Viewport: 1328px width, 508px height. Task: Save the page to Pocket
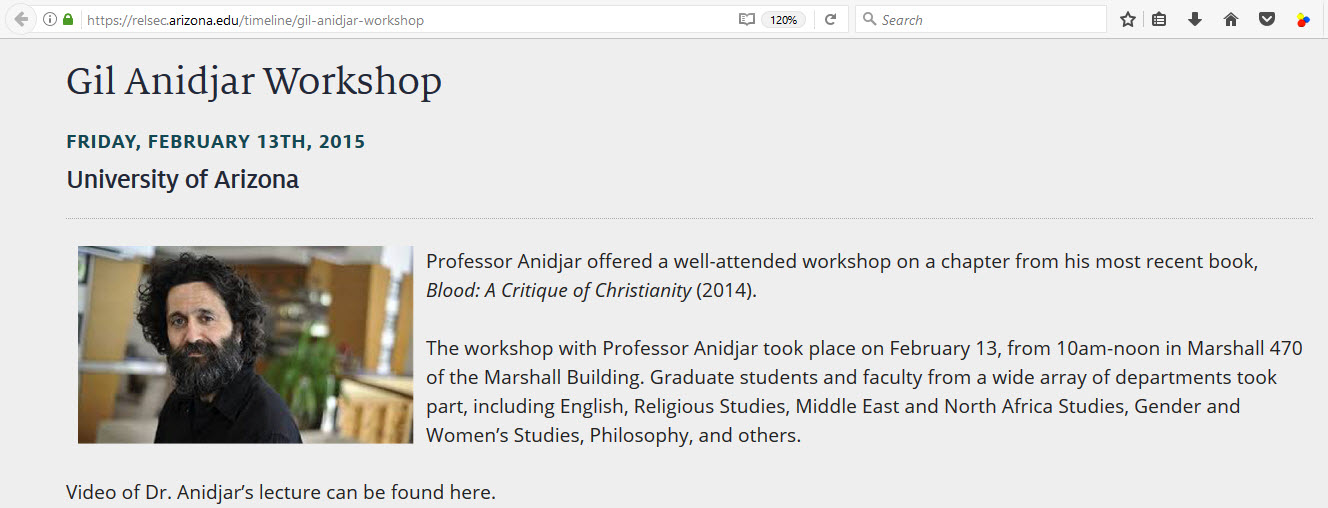point(1267,19)
